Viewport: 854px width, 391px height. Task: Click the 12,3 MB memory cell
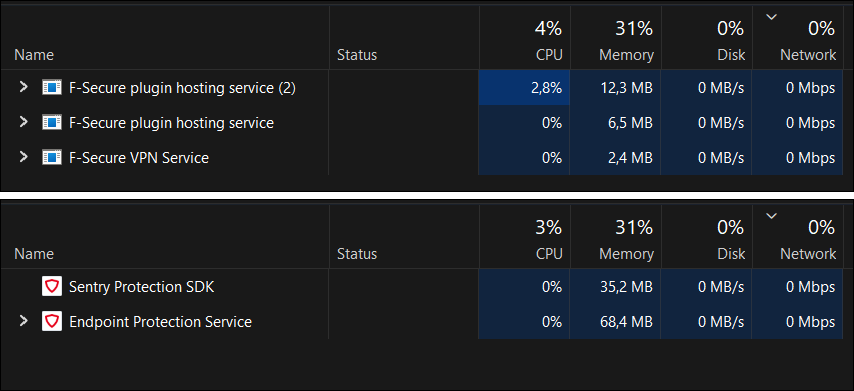click(615, 88)
